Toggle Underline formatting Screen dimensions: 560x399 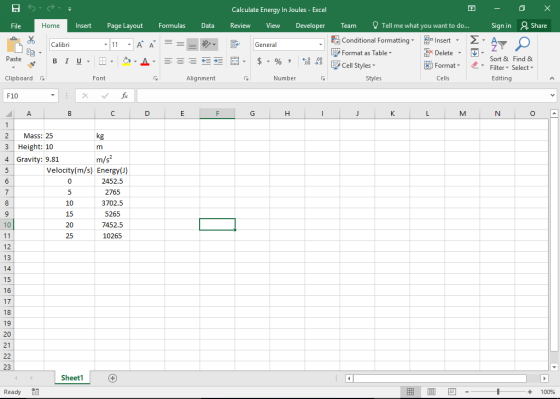[79, 61]
